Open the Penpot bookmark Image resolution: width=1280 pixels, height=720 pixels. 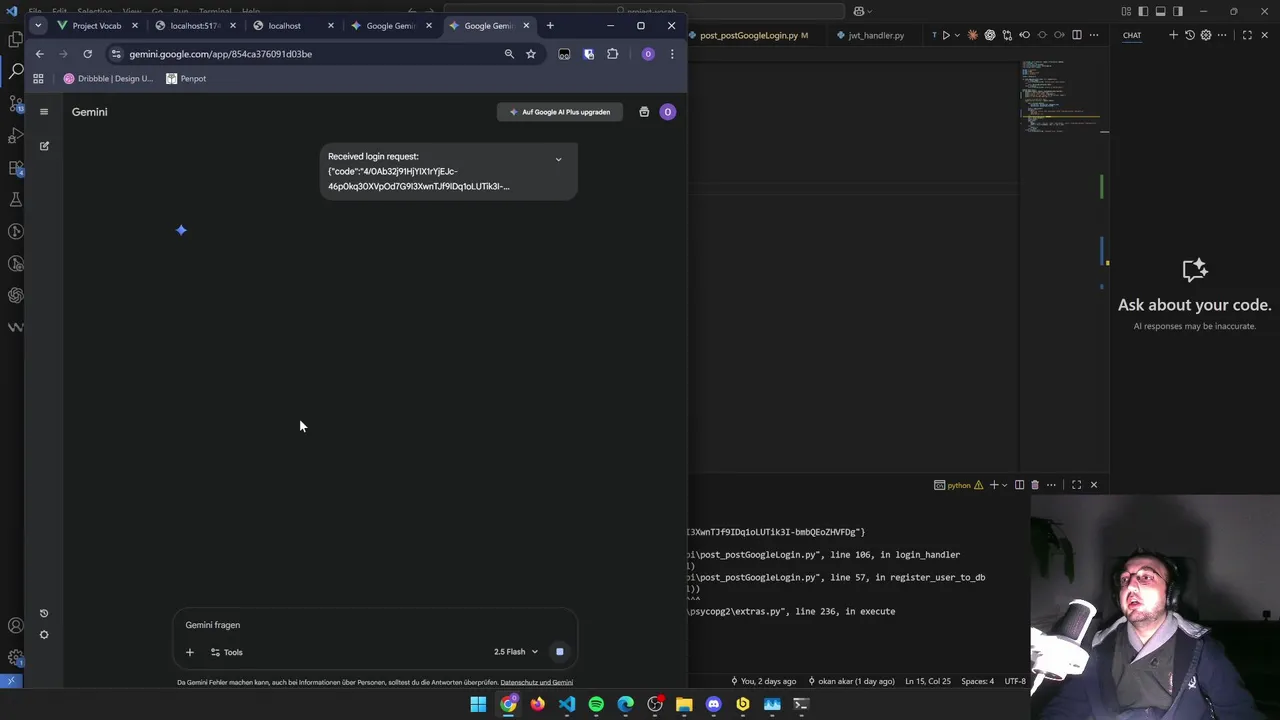click(x=186, y=78)
